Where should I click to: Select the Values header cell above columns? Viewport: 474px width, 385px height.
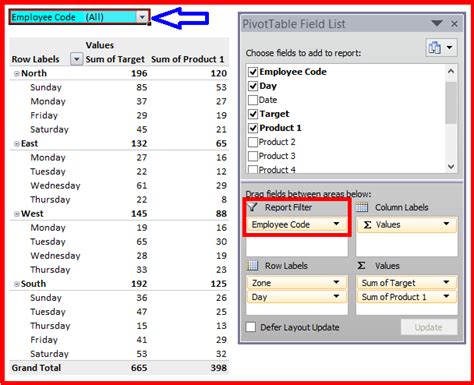pos(100,45)
